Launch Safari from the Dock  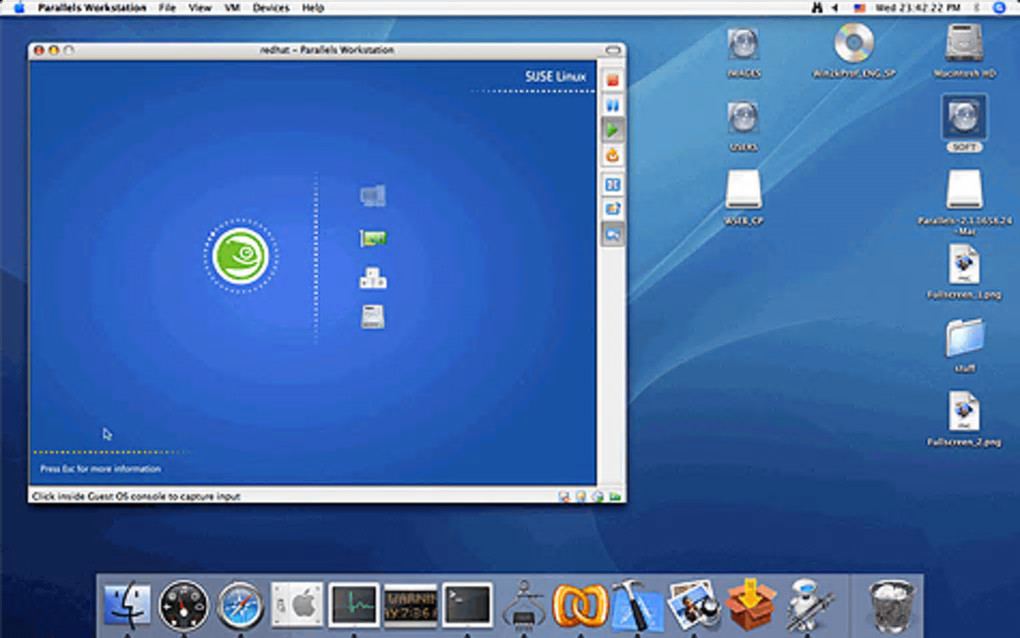click(x=240, y=605)
